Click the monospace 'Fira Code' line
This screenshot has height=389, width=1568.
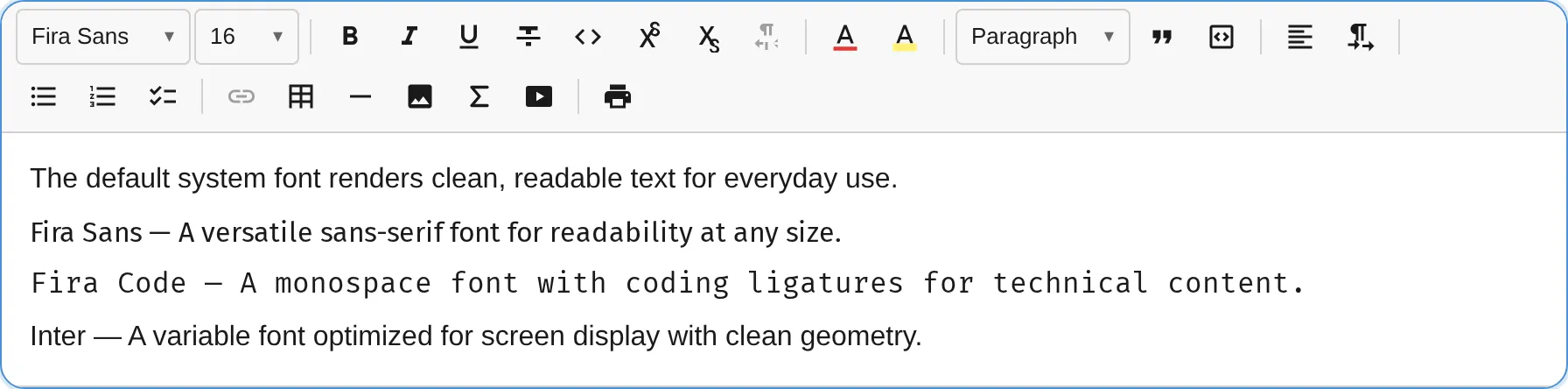tap(668, 283)
